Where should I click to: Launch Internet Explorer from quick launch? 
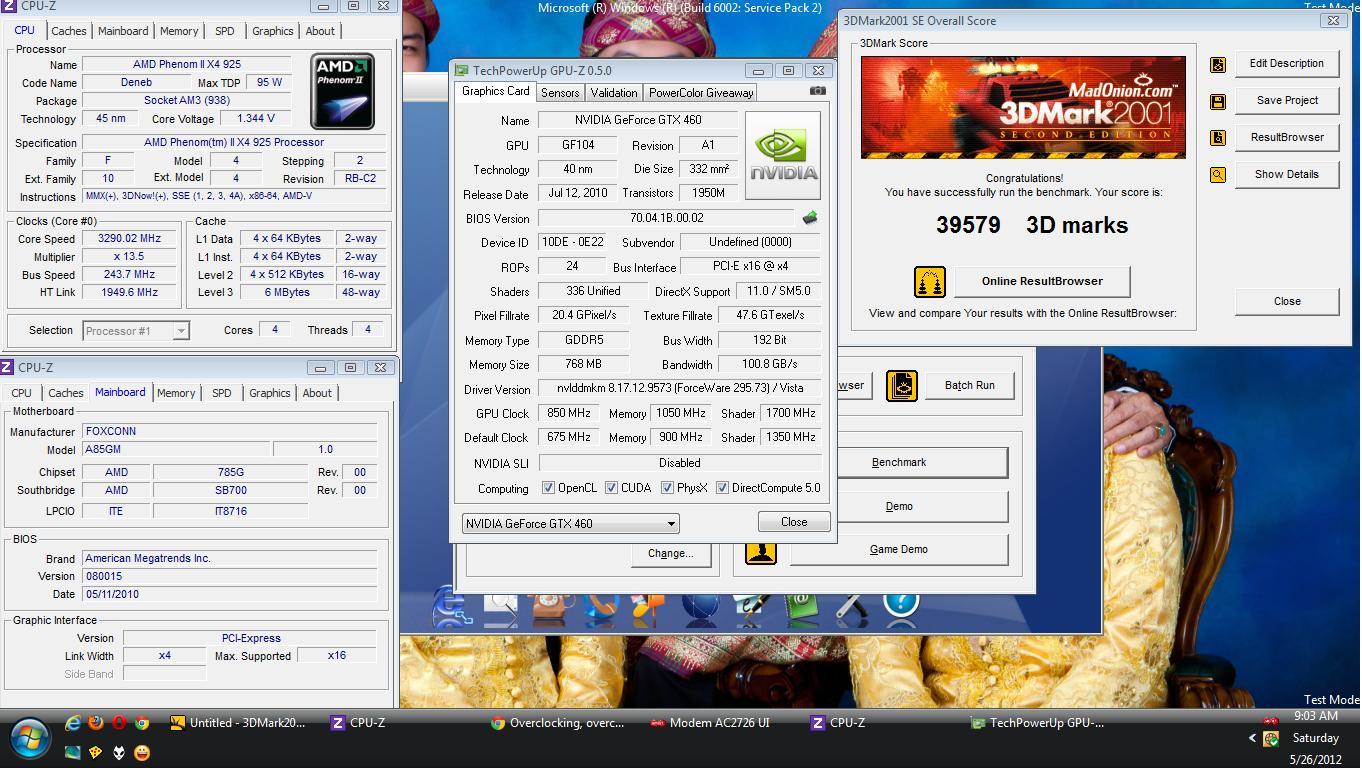click(73, 723)
